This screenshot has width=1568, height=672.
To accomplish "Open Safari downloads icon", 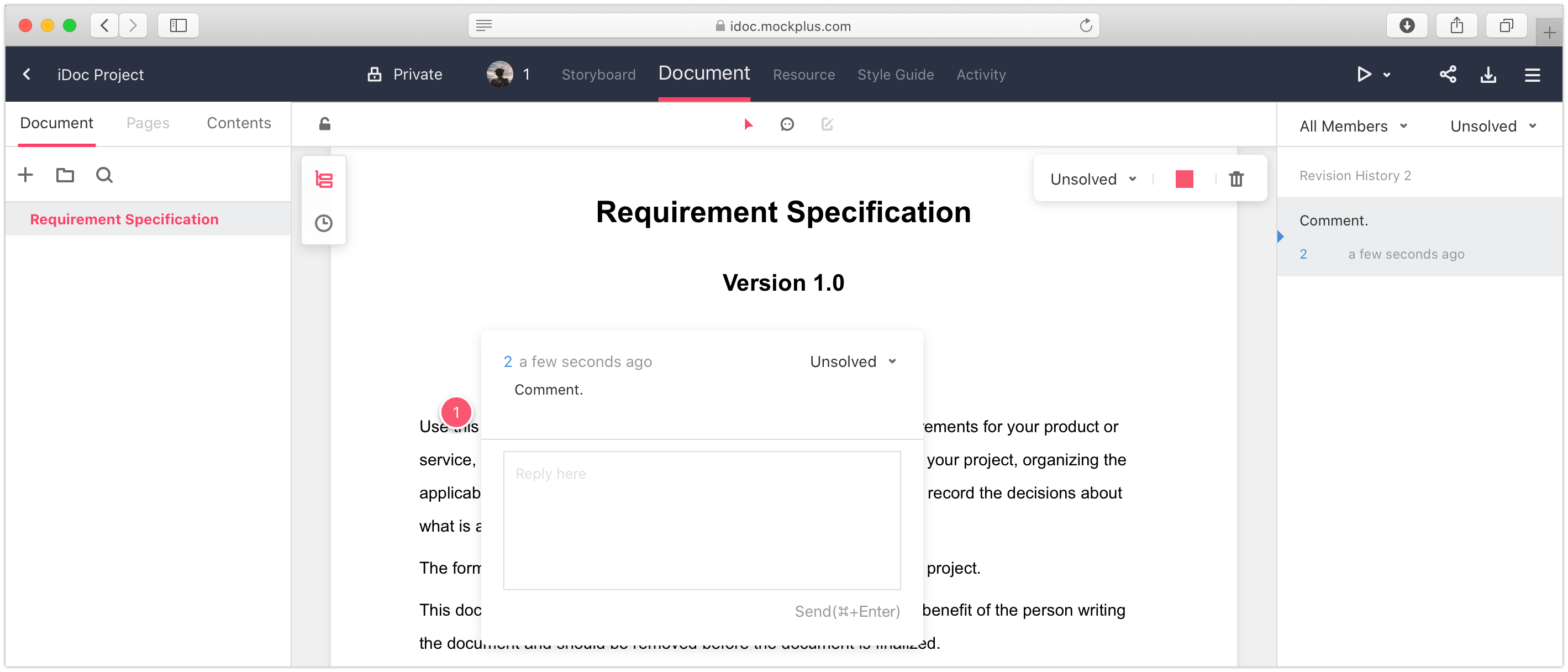I will [1406, 25].
